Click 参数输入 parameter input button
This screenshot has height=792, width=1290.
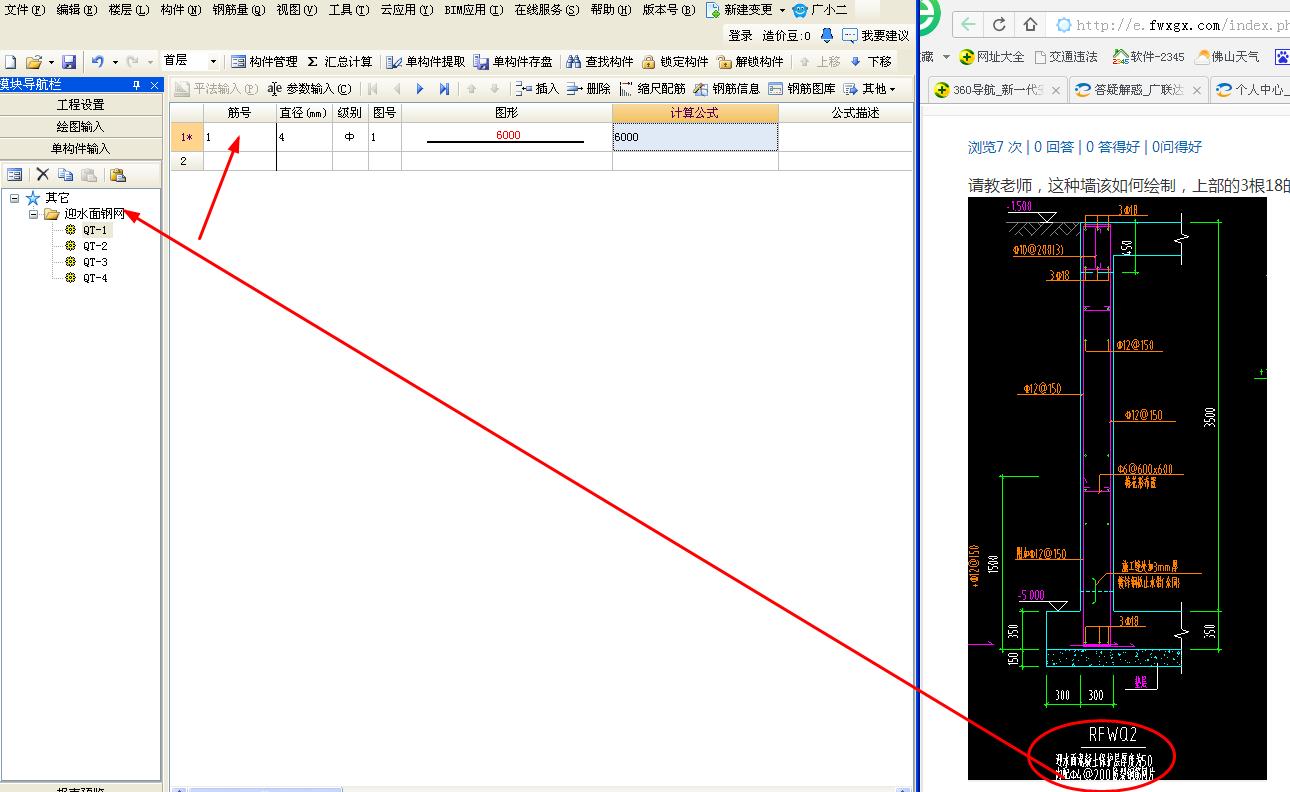pos(309,89)
